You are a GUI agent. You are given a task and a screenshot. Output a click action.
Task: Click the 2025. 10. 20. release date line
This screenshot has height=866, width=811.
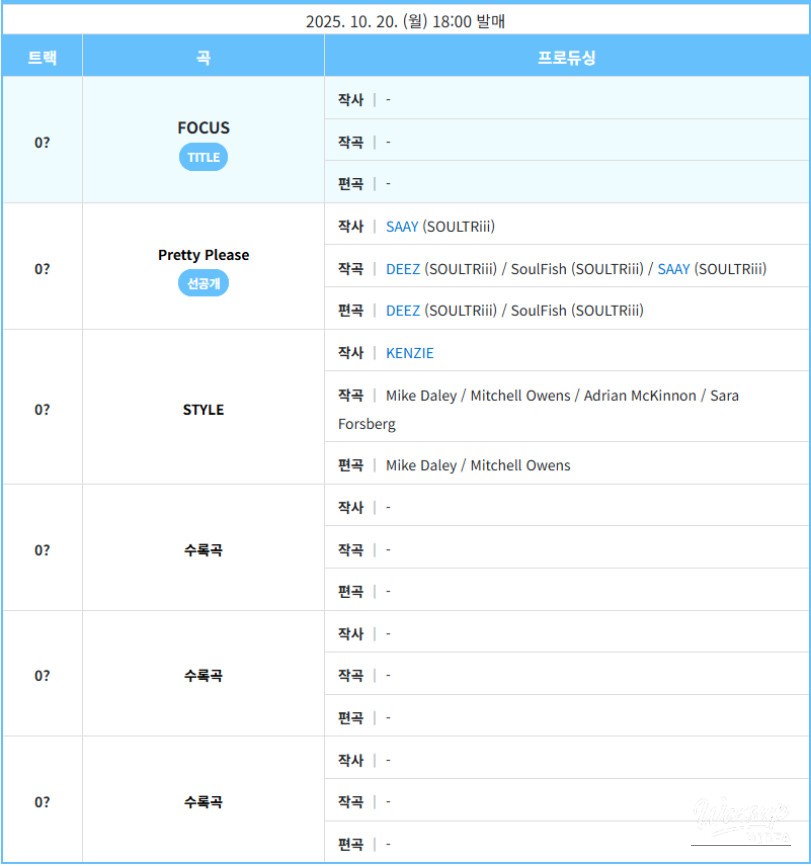(405, 21)
